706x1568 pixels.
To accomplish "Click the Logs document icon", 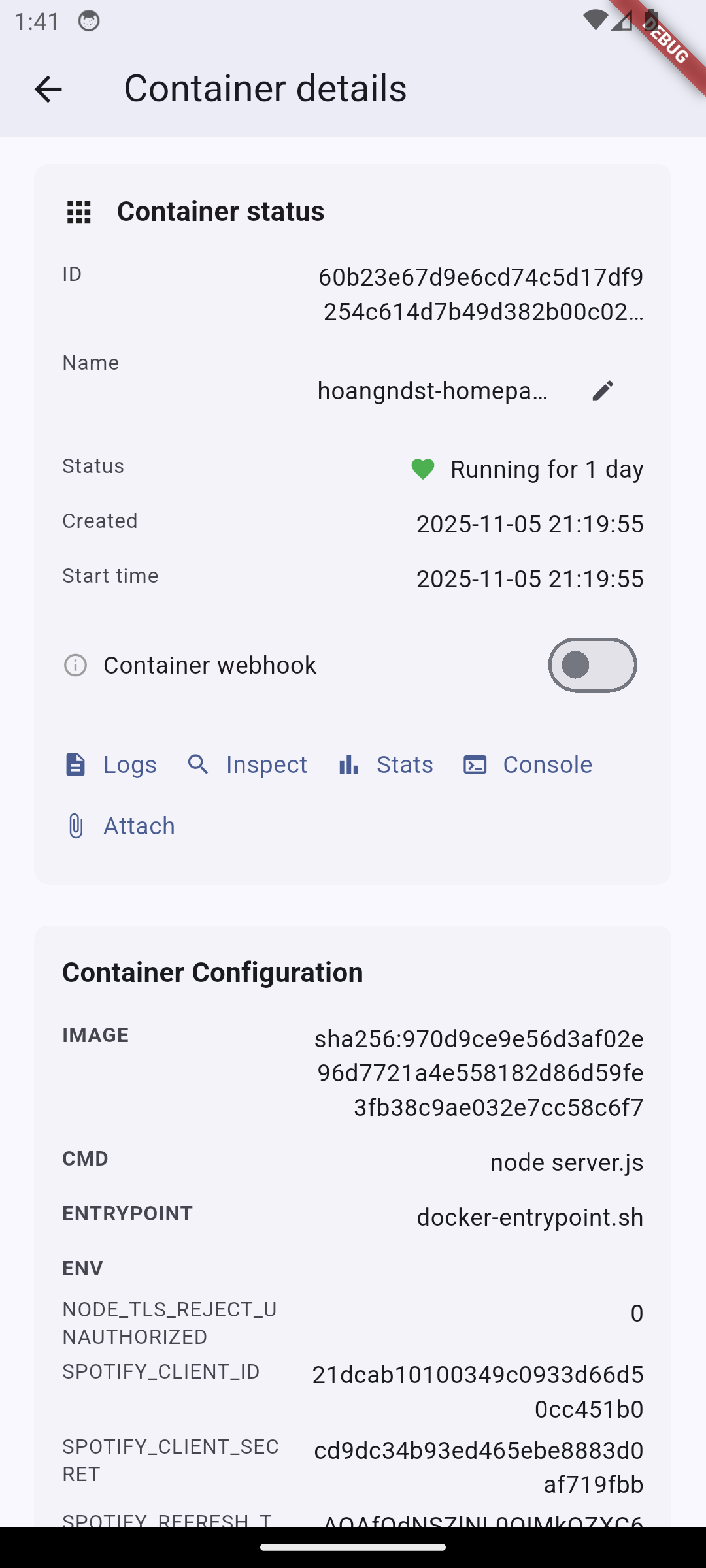I will [x=76, y=764].
